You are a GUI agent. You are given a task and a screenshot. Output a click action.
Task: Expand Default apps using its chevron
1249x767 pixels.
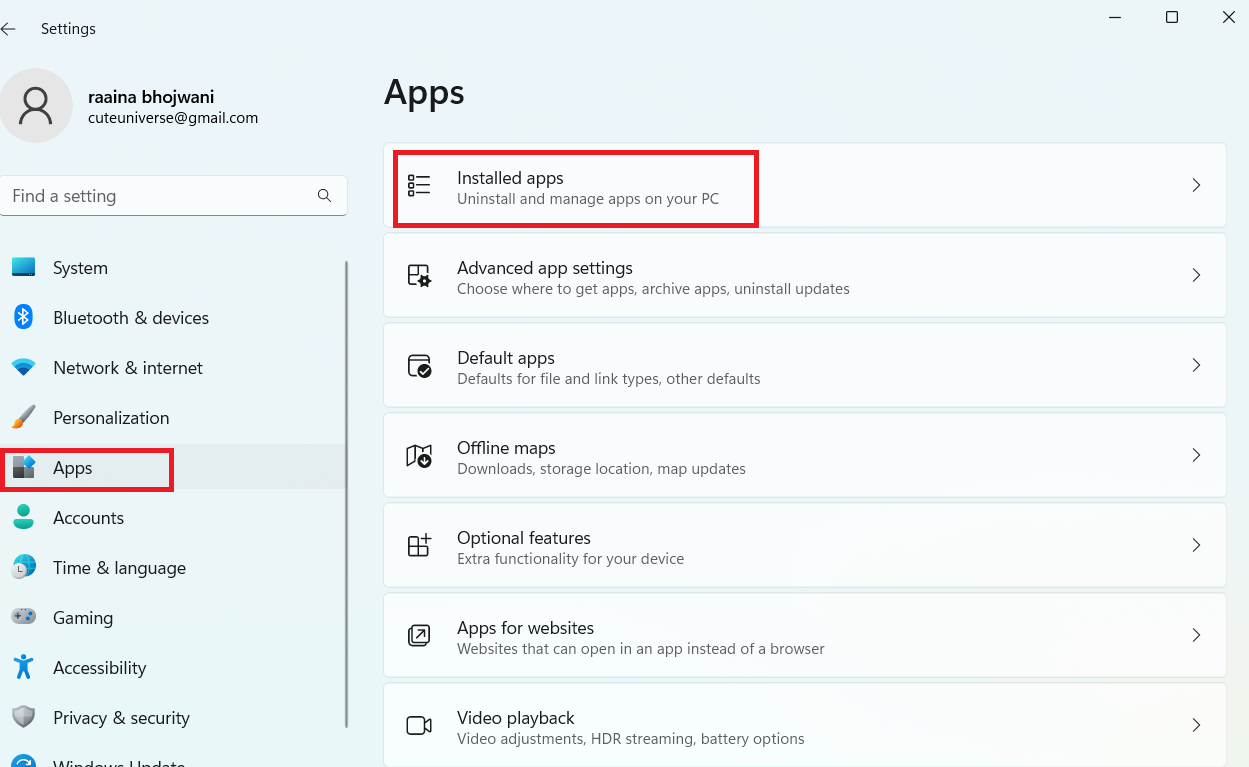click(1196, 365)
